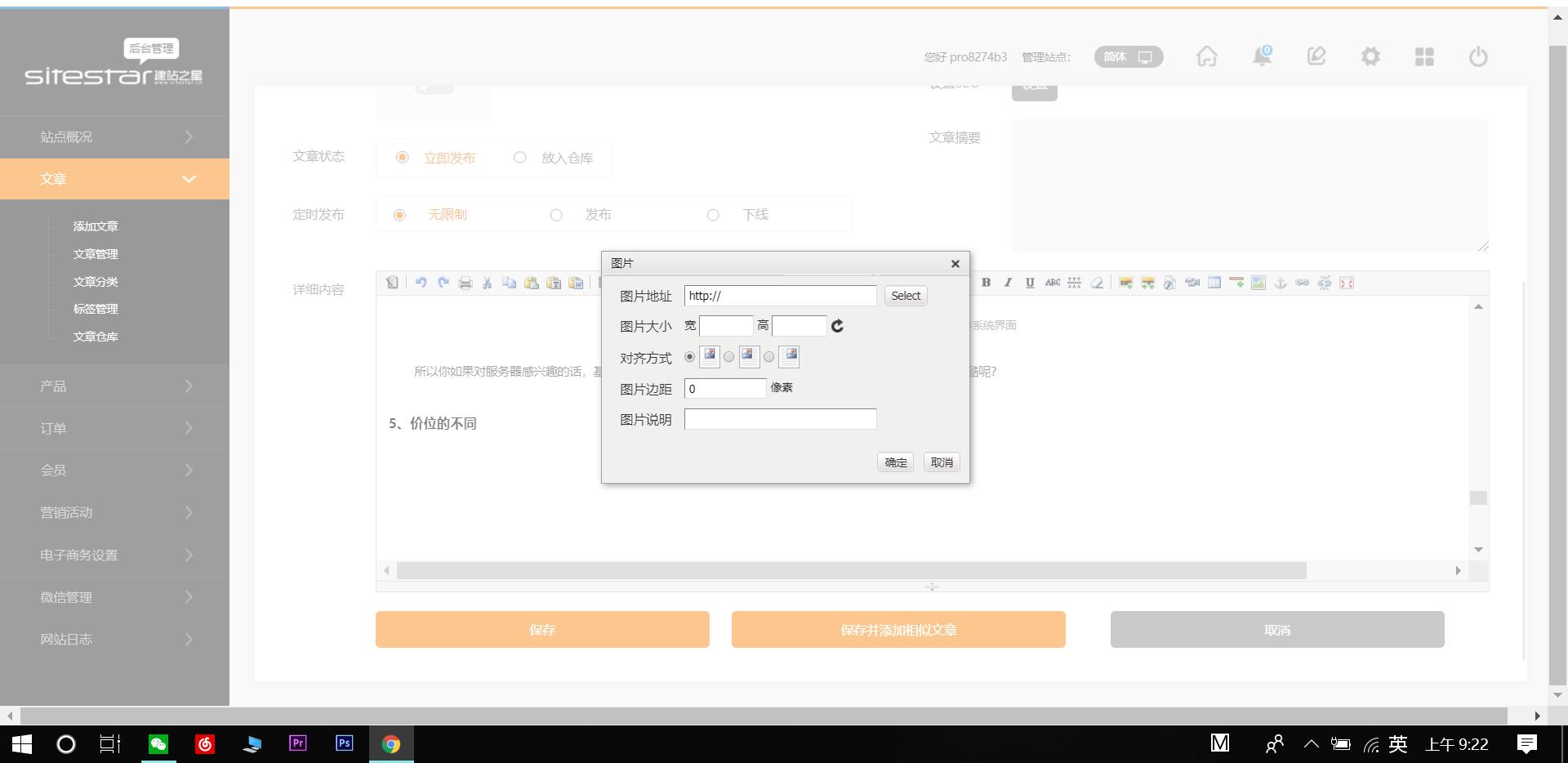Redo the edit in editor toolbar
The height and width of the screenshot is (763, 1568).
pyautogui.click(x=443, y=283)
